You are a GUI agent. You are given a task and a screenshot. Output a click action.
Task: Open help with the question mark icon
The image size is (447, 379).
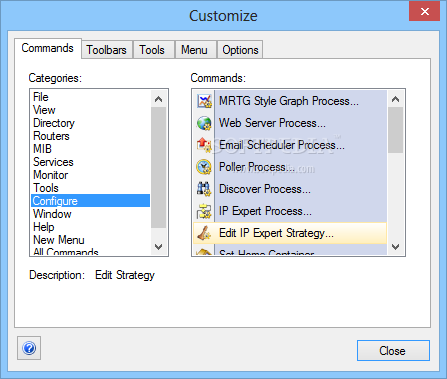pyautogui.click(x=29, y=348)
